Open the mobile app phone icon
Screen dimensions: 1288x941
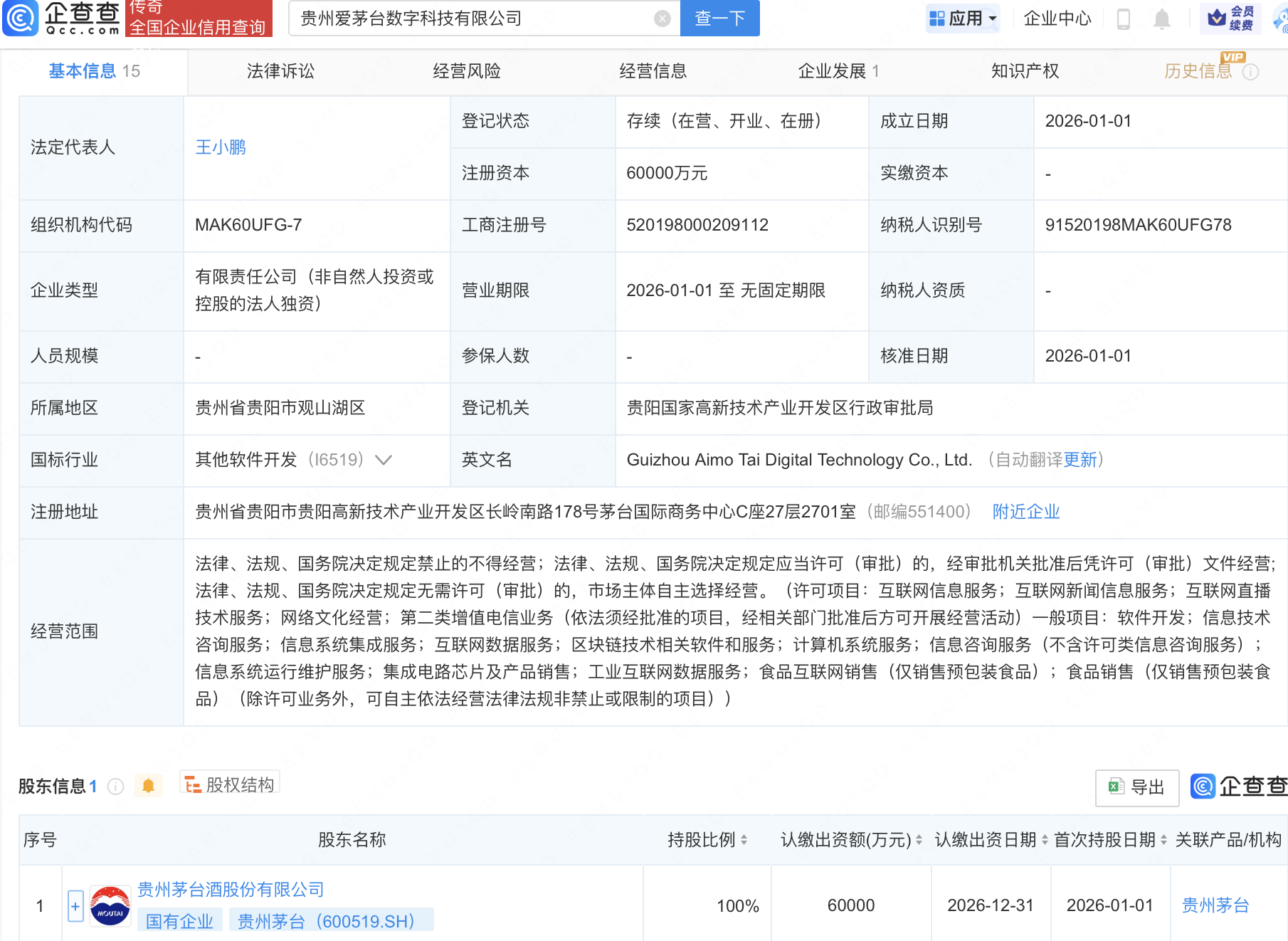[1124, 19]
